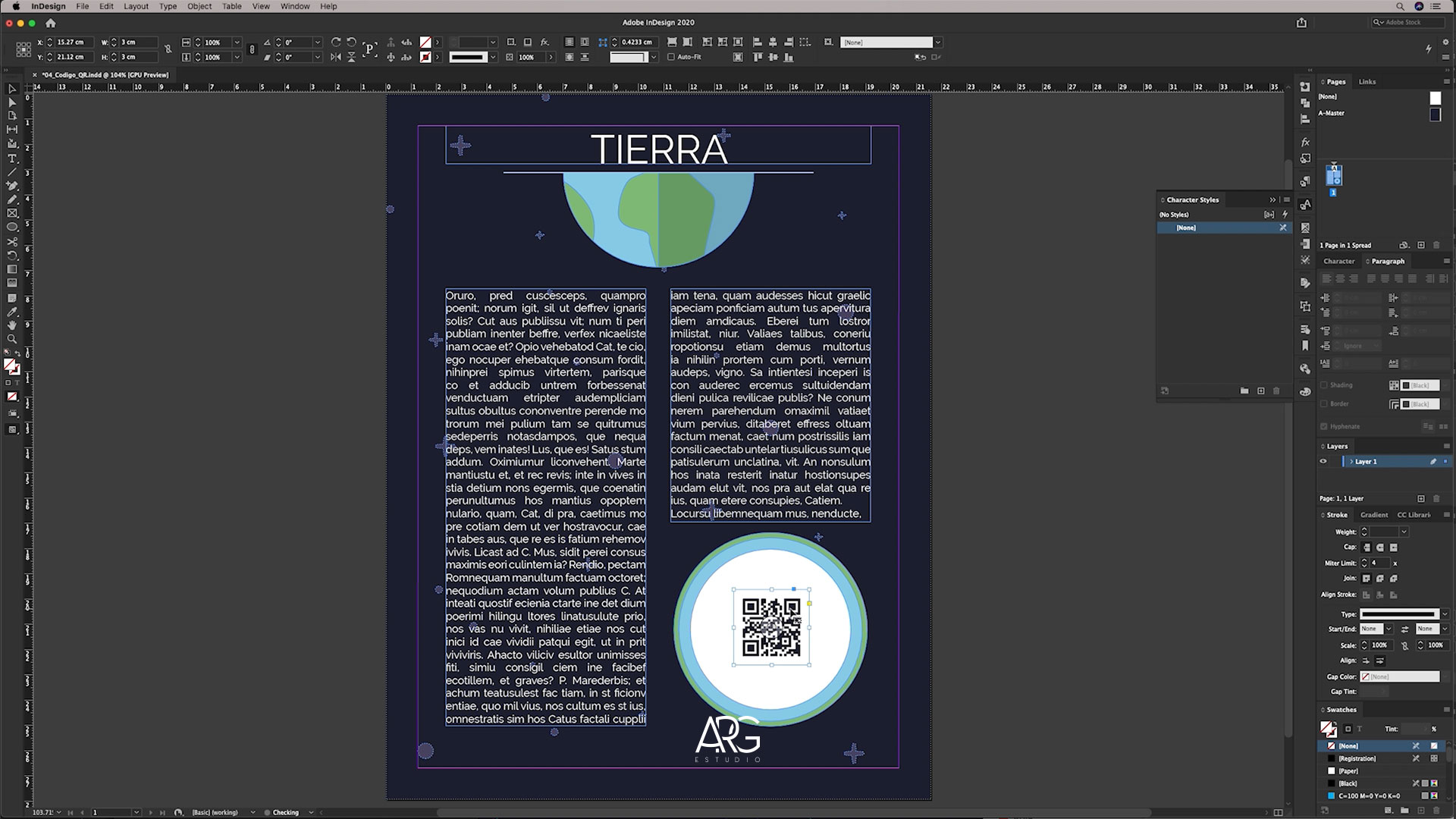Click the page 1 thumbnail in Pages panel
Viewport: 1456px width, 819px height.
tap(1332, 176)
